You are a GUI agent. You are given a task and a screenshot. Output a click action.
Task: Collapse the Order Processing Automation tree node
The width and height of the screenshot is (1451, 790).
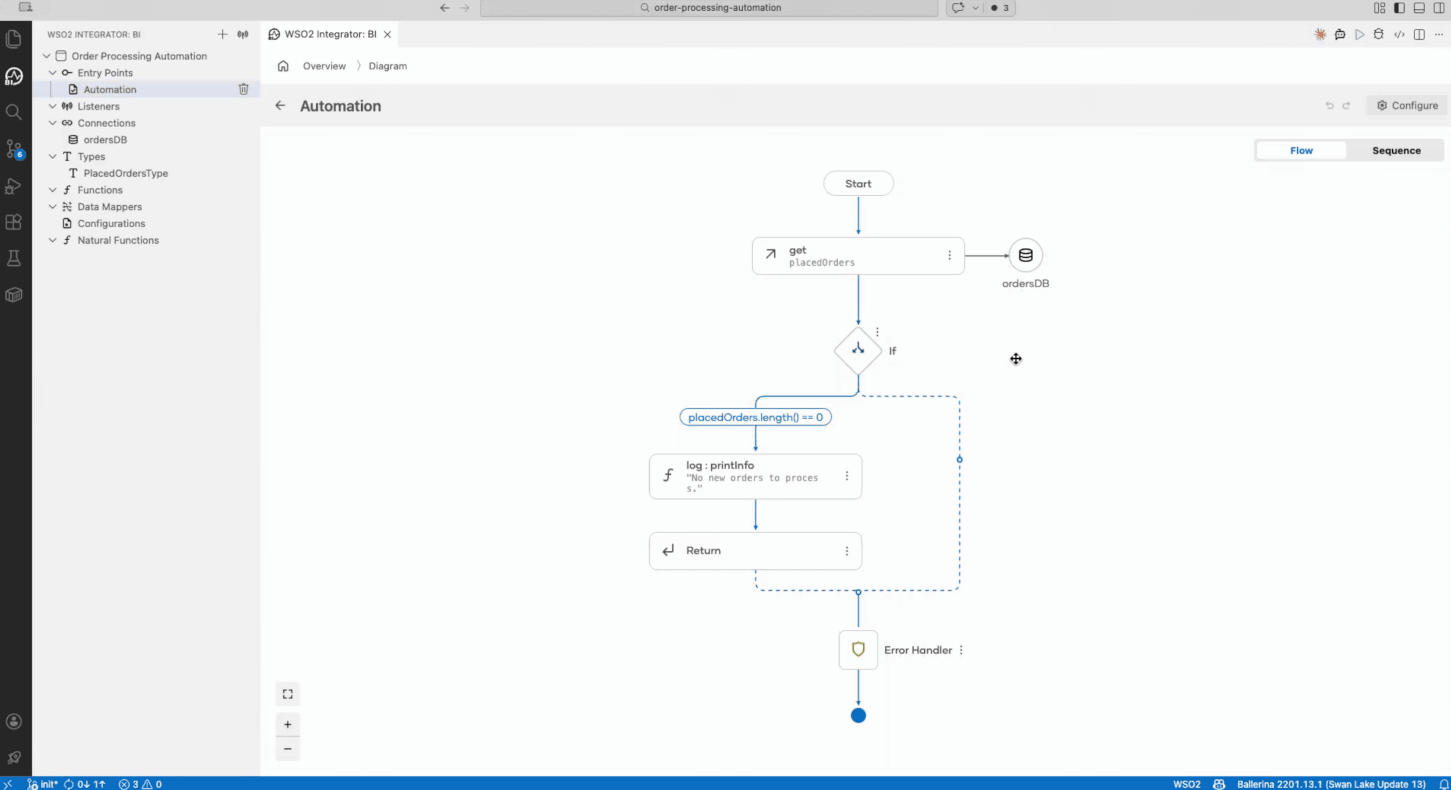pyautogui.click(x=47, y=56)
